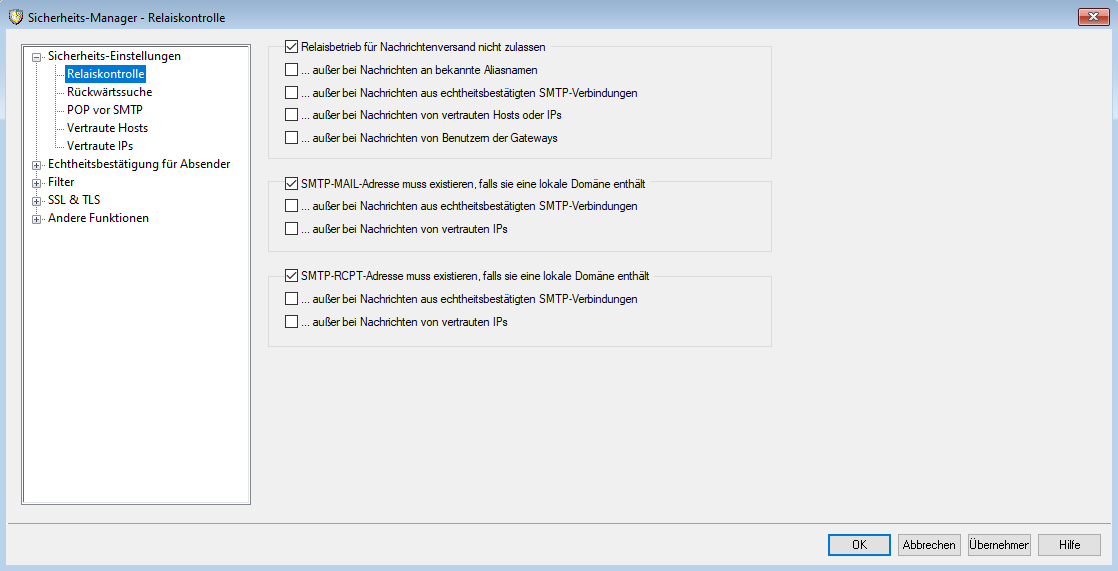Uncheck Relaisbetrieb für Nachrichtenversand nicht zulassen
Viewport: 1118px width, 571px height.
292,46
